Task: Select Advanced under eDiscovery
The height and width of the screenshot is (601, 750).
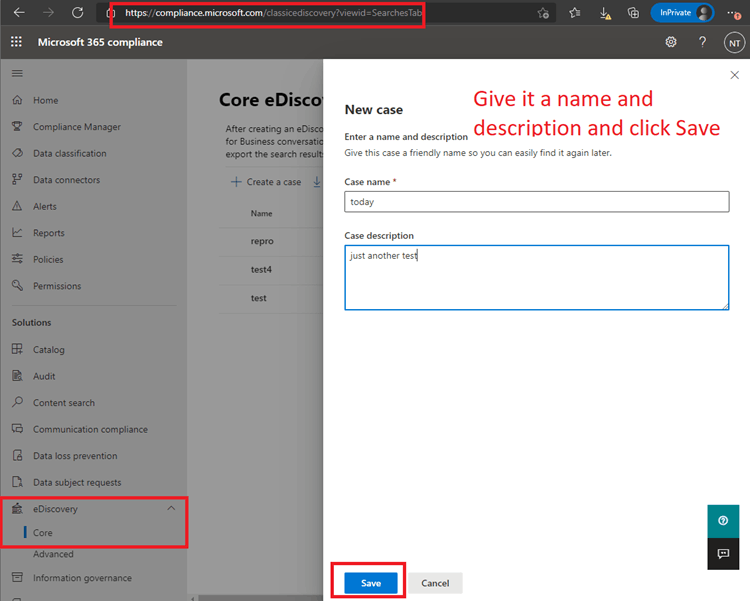Action: click(53, 554)
